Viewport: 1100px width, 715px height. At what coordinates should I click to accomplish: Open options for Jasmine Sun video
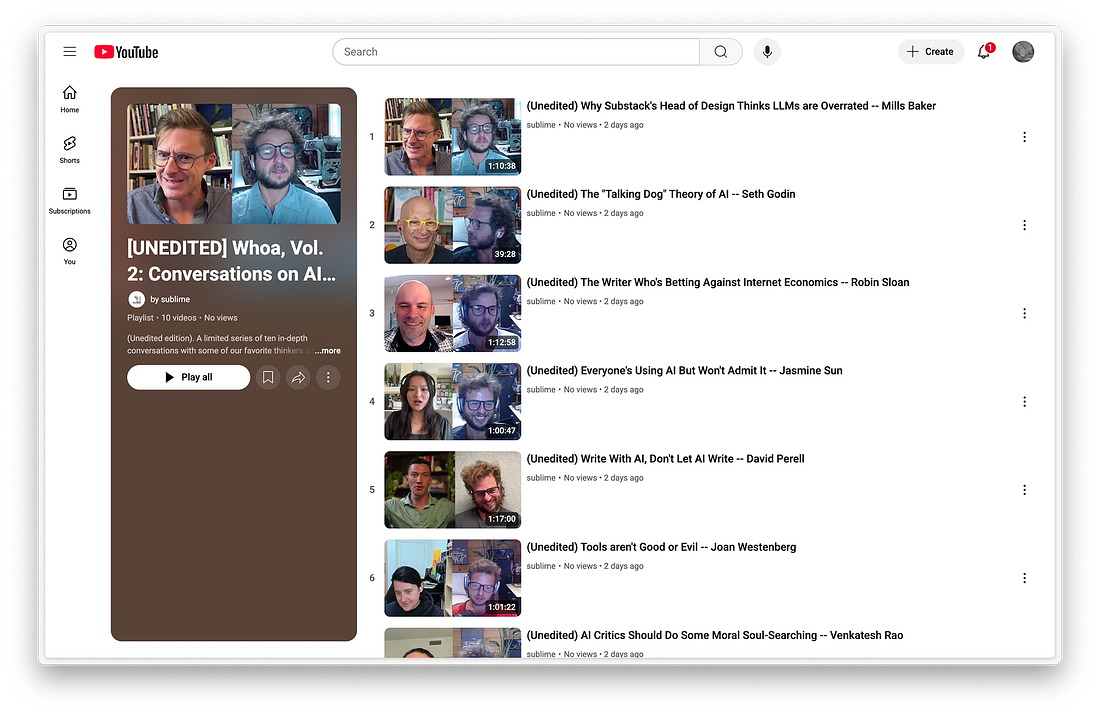click(1024, 402)
